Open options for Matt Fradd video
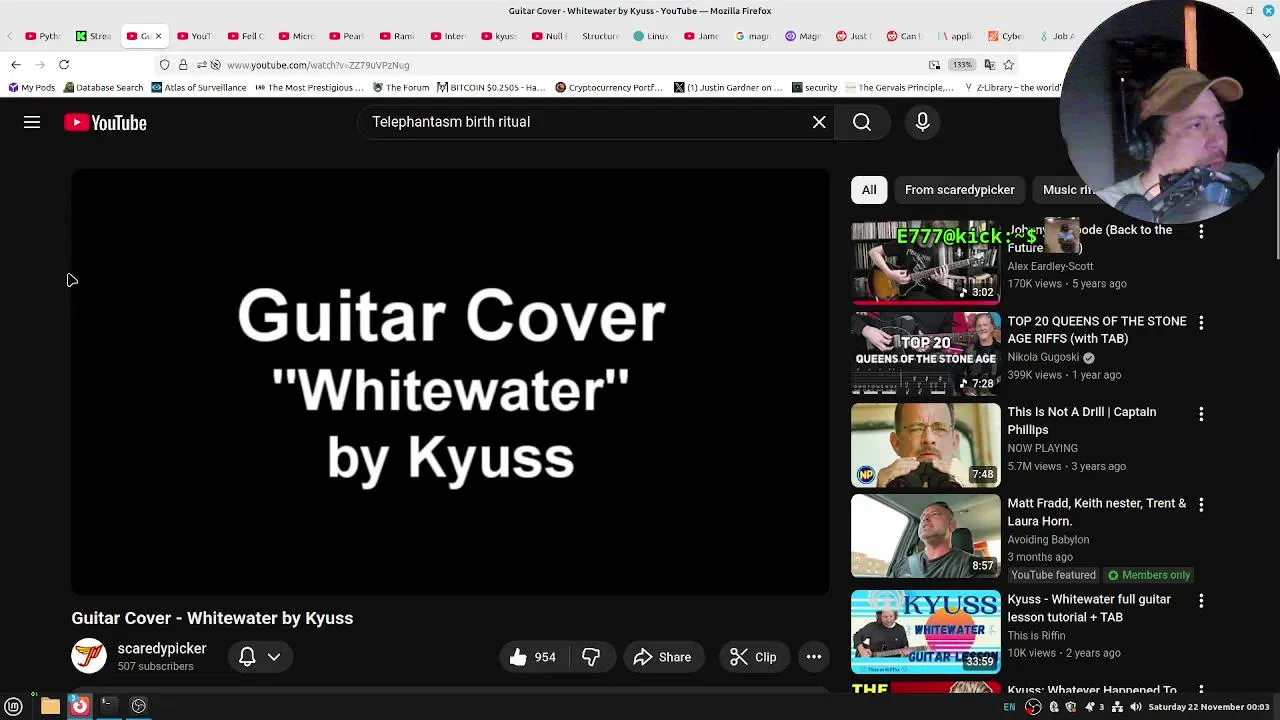Image resolution: width=1280 pixels, height=720 pixels. pyautogui.click(x=1201, y=505)
